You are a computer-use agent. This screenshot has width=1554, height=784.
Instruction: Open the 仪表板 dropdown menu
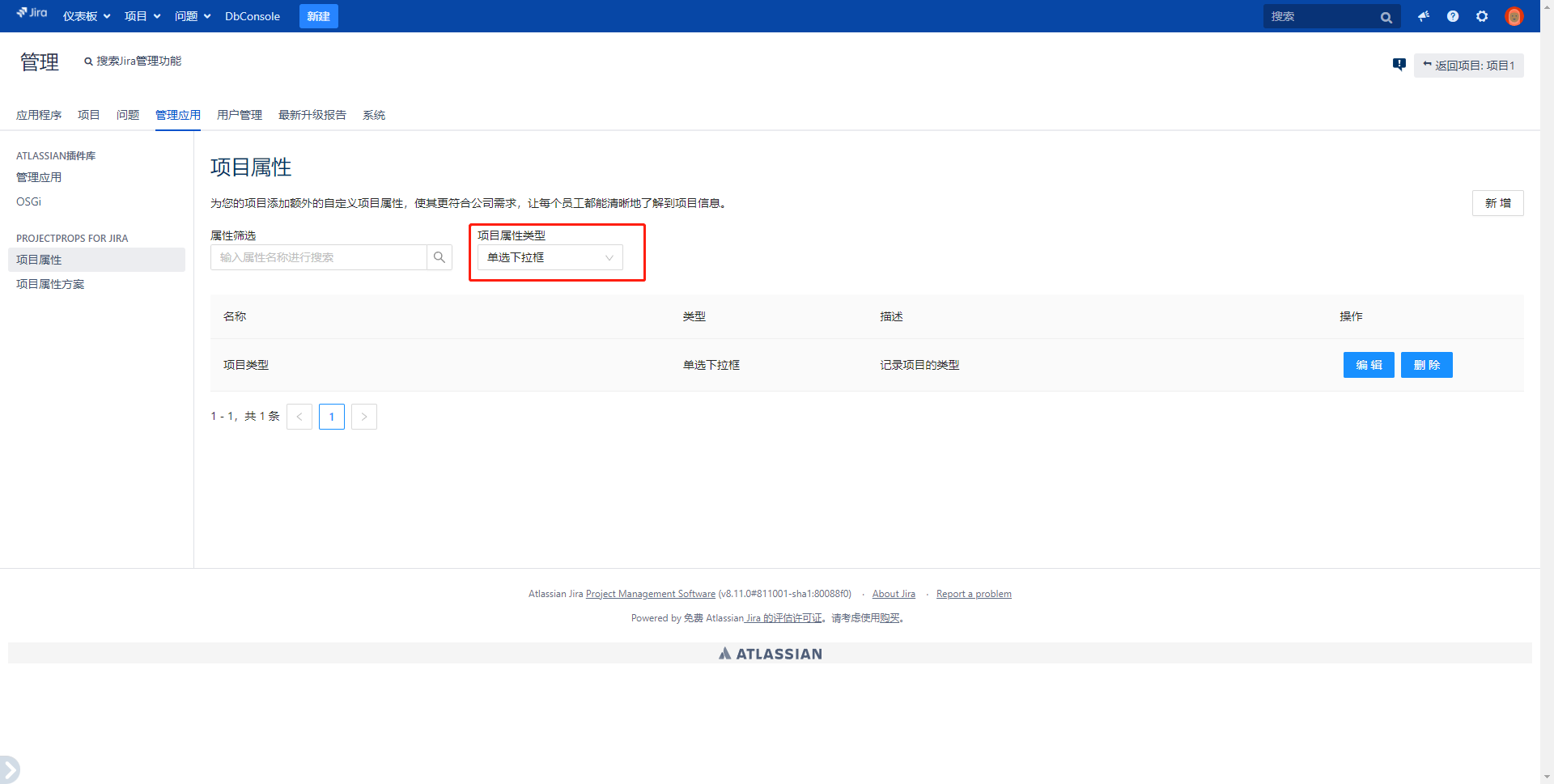[87, 16]
